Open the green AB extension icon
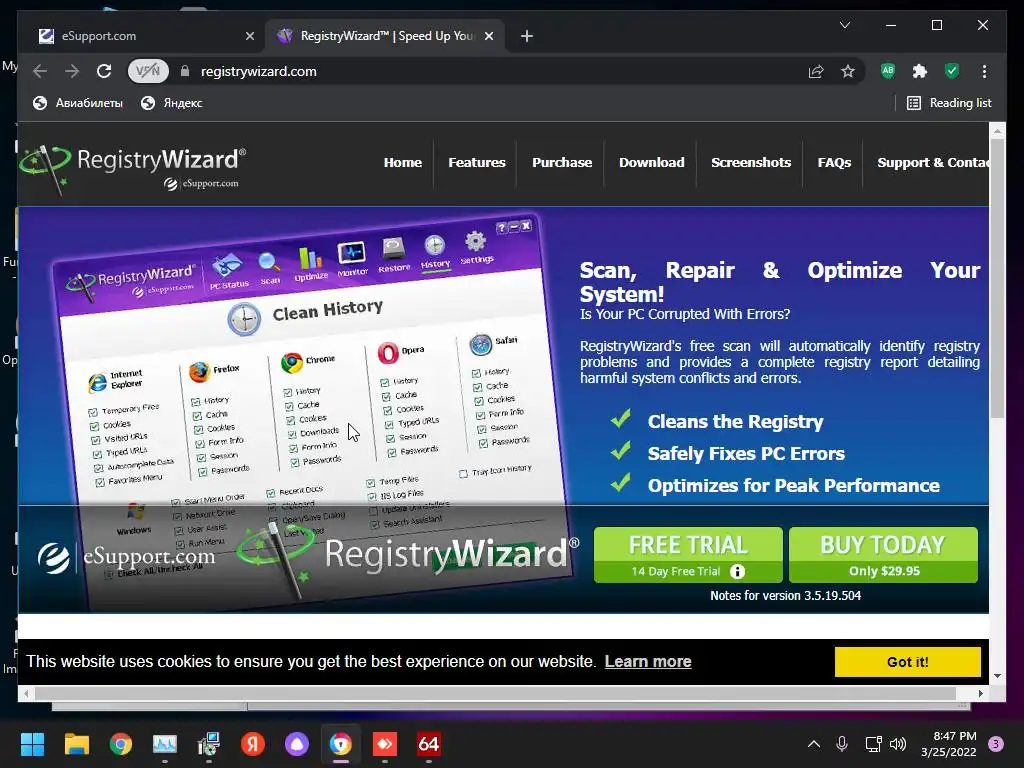This screenshot has height=768, width=1024. pos(888,71)
